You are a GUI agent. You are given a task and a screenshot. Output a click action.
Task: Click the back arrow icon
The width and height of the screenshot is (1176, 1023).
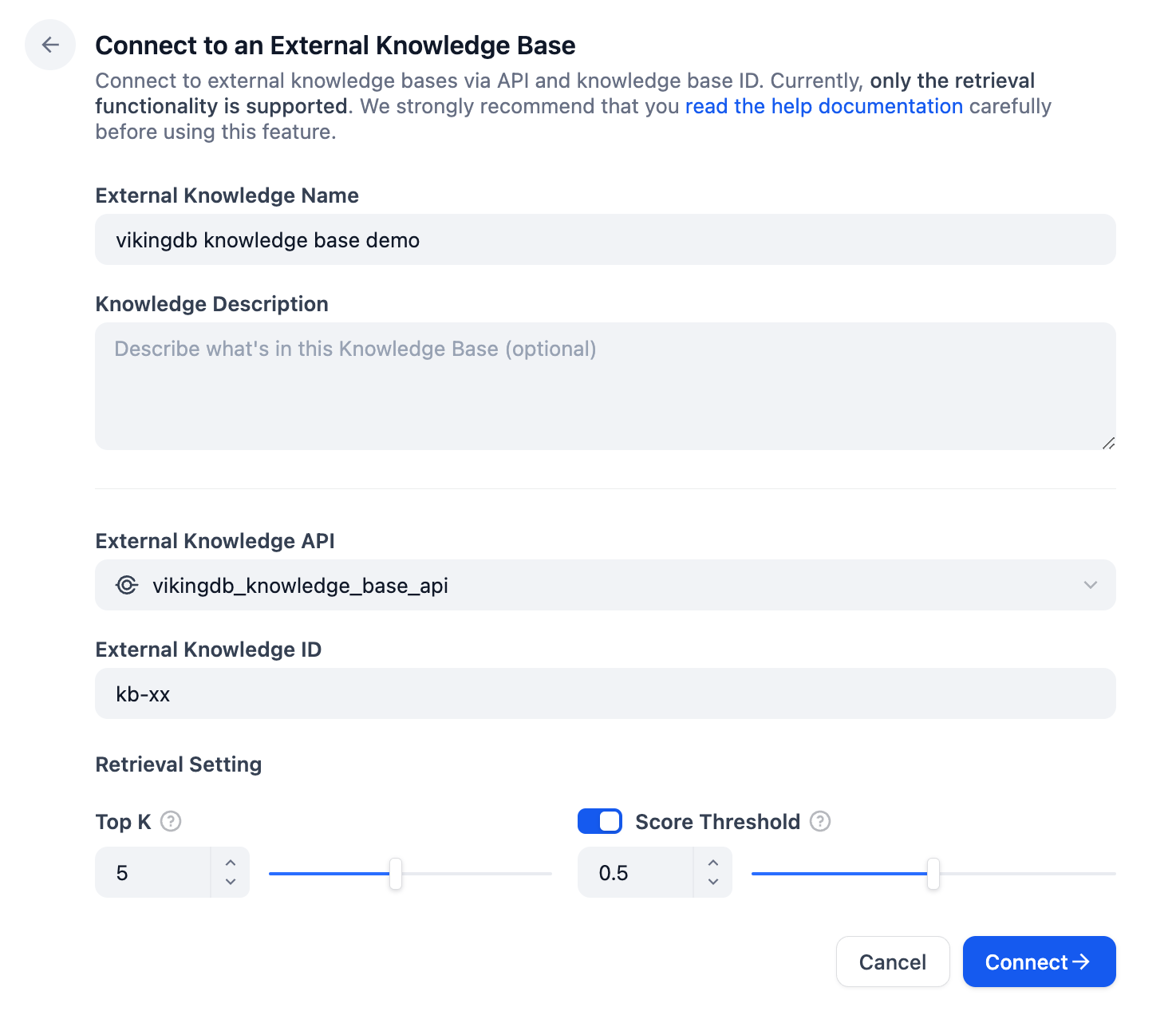click(x=50, y=45)
